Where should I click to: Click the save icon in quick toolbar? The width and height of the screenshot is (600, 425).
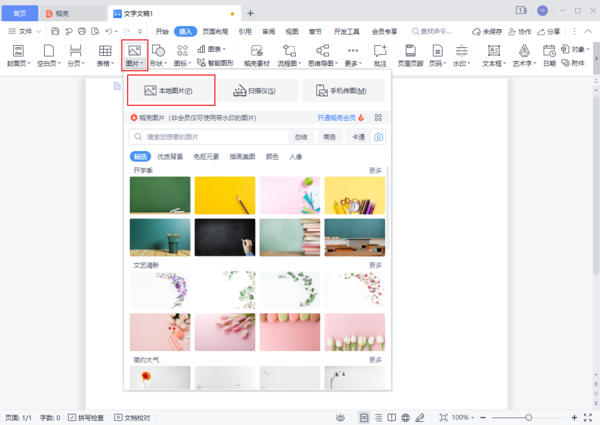[x=55, y=31]
